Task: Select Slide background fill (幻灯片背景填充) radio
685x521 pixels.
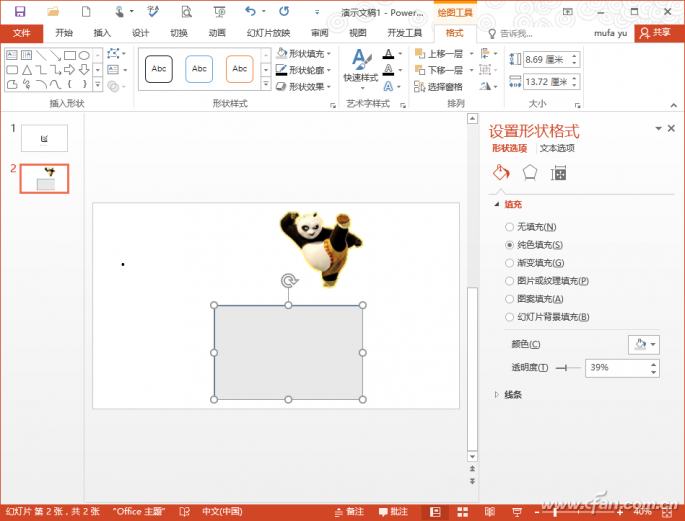Action: pos(509,317)
